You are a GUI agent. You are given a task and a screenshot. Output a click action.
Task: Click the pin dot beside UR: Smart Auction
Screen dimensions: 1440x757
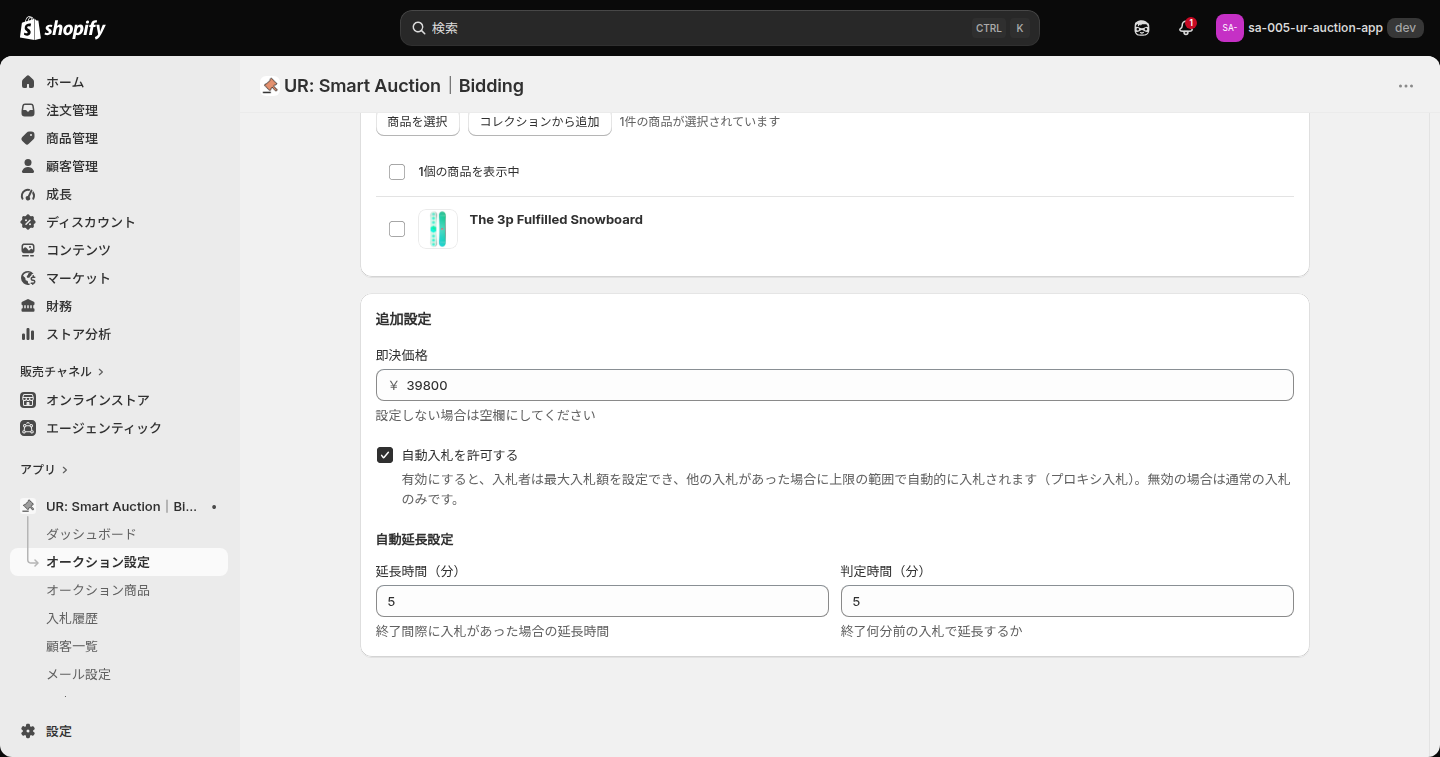click(214, 507)
